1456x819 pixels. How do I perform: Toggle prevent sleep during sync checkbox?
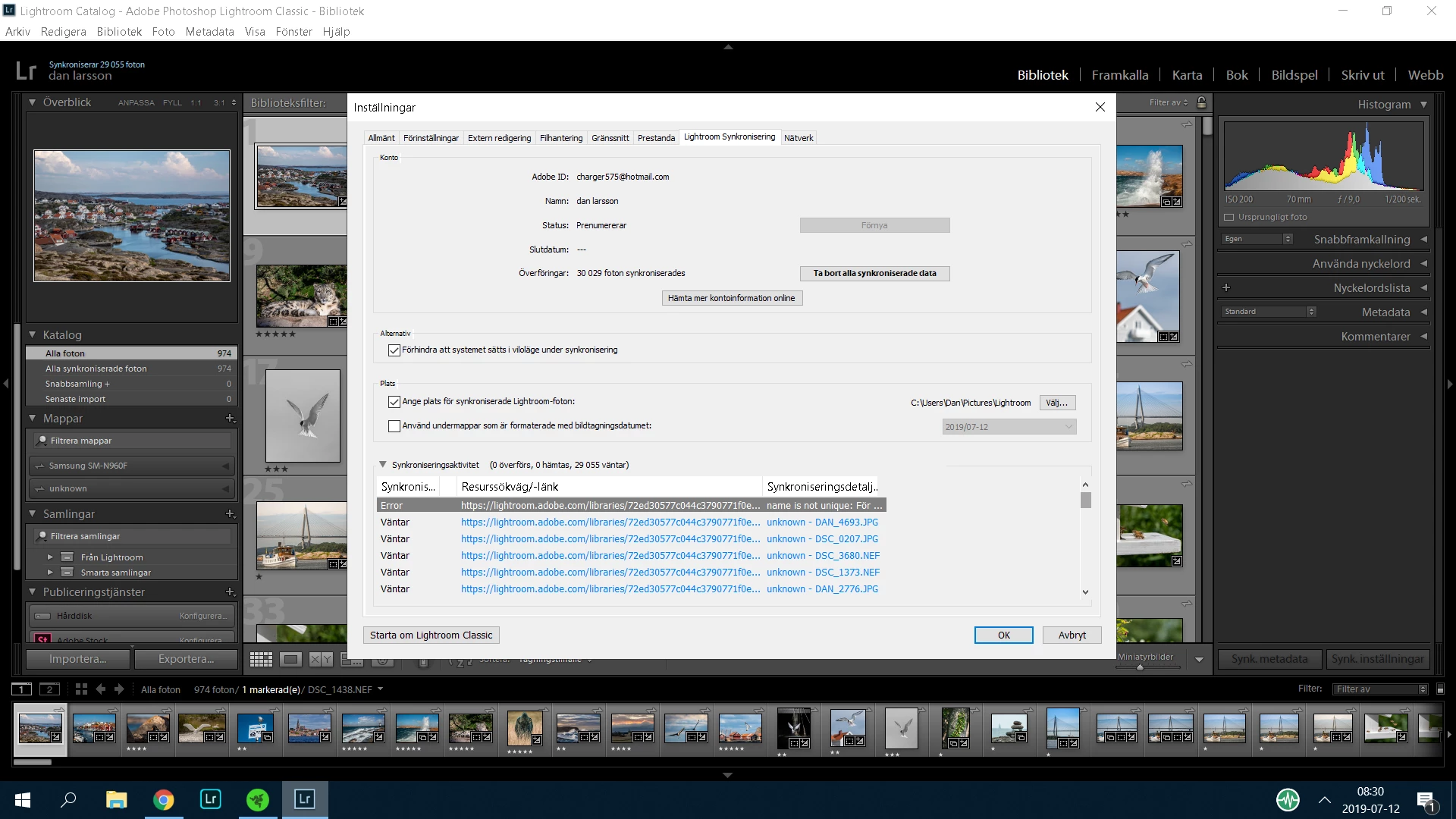click(x=394, y=350)
